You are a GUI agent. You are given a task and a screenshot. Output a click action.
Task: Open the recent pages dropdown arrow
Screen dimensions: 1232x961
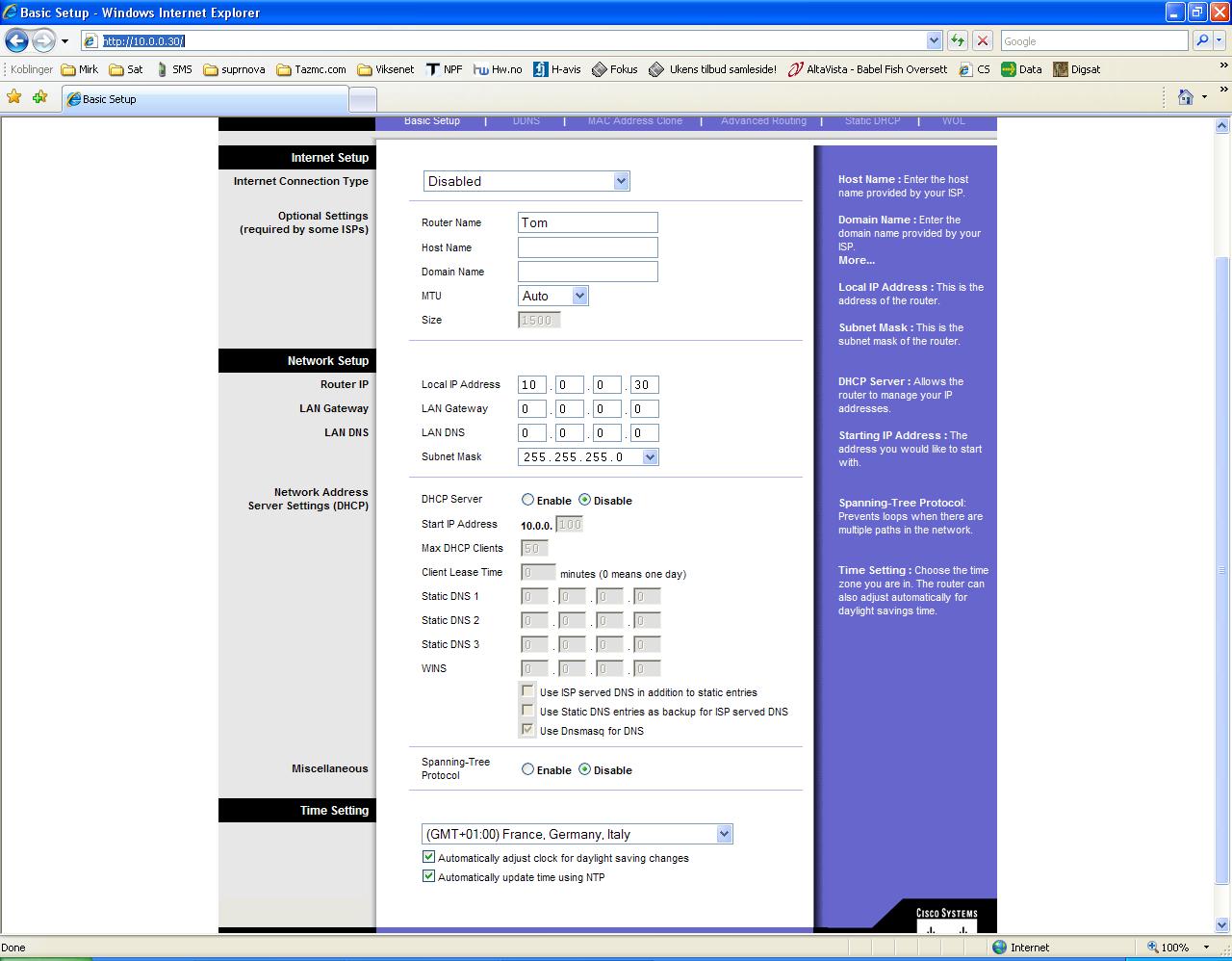click(64, 41)
